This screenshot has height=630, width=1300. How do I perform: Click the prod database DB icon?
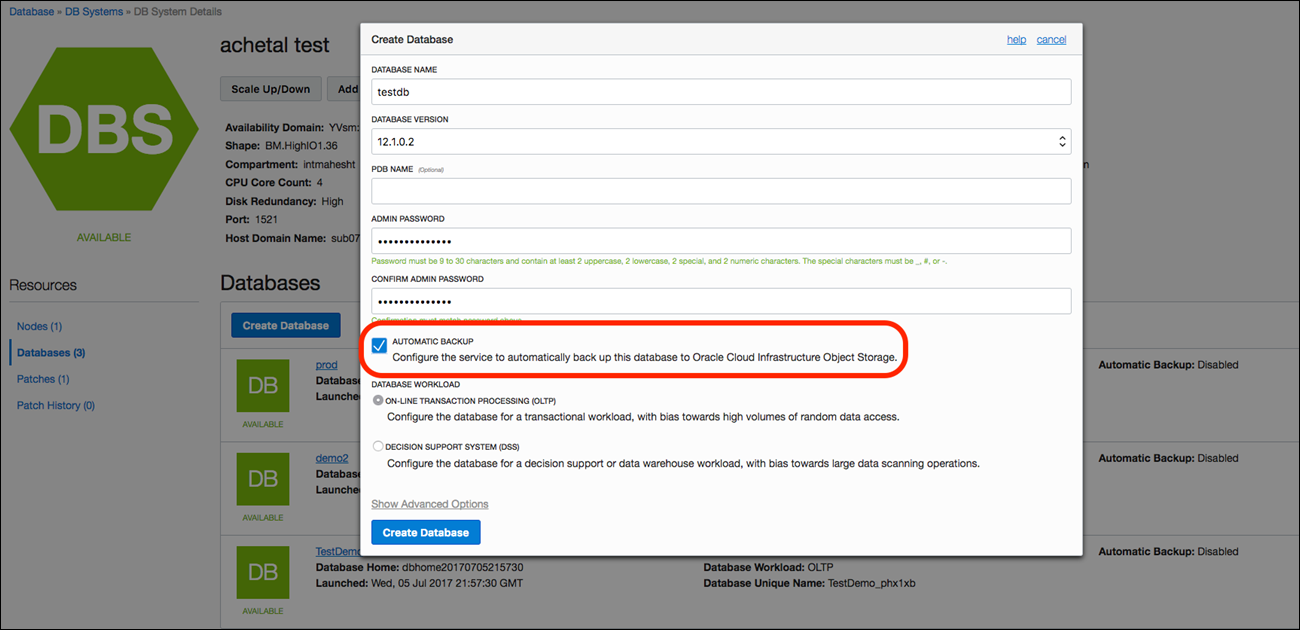(262, 385)
